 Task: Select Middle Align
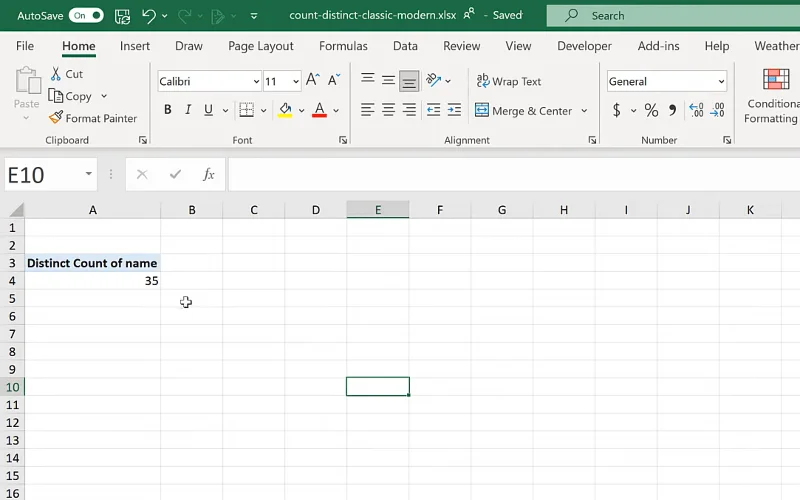tap(388, 81)
